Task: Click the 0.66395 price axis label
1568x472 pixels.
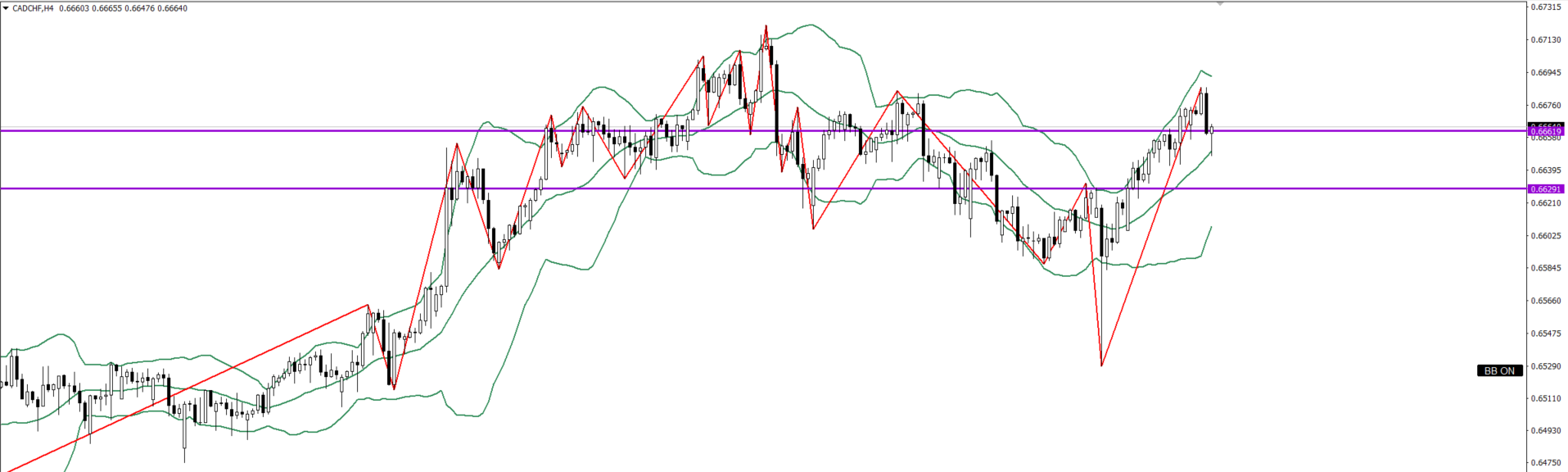Action: pos(1546,170)
